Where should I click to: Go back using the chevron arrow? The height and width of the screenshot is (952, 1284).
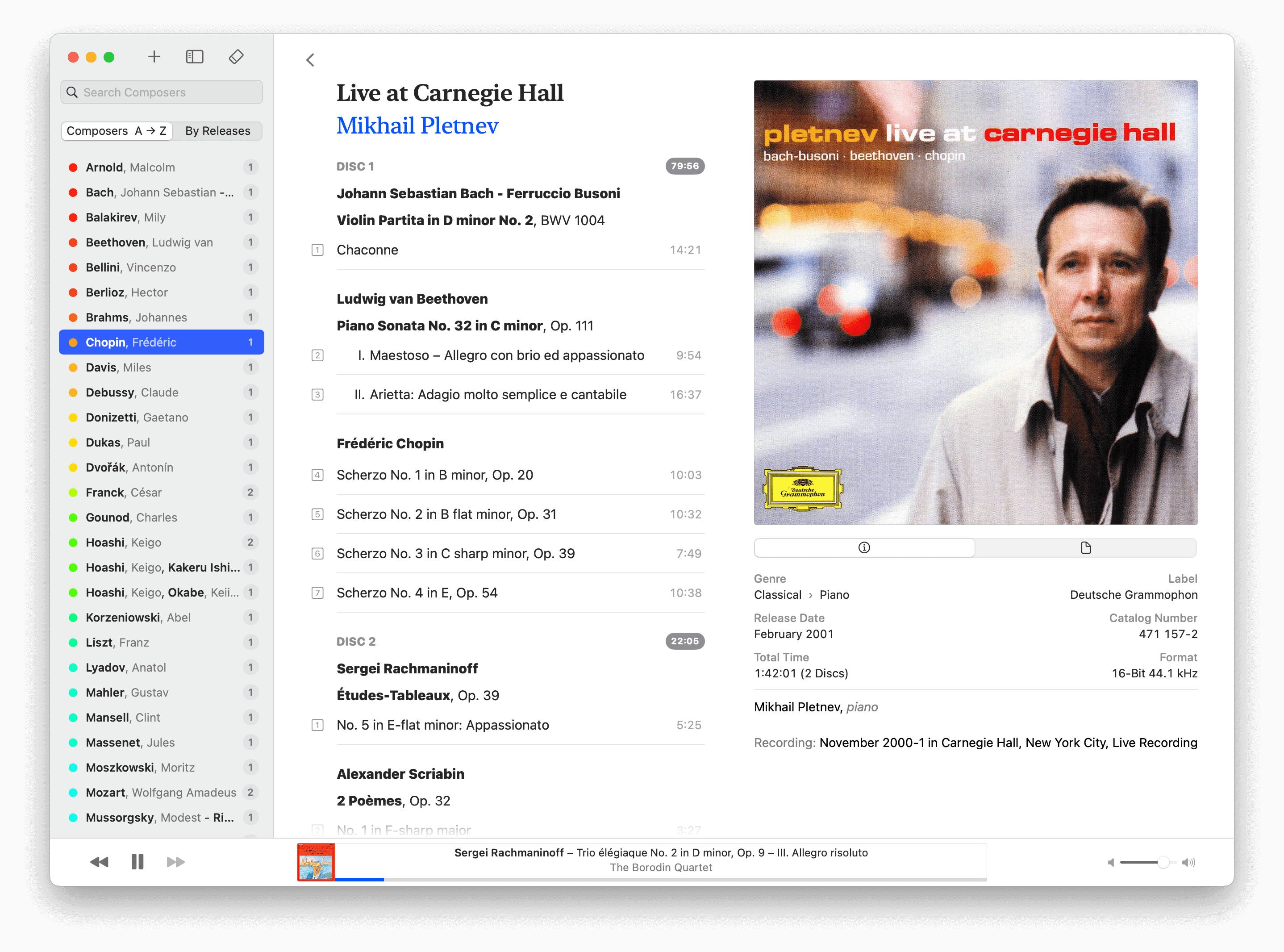(310, 60)
